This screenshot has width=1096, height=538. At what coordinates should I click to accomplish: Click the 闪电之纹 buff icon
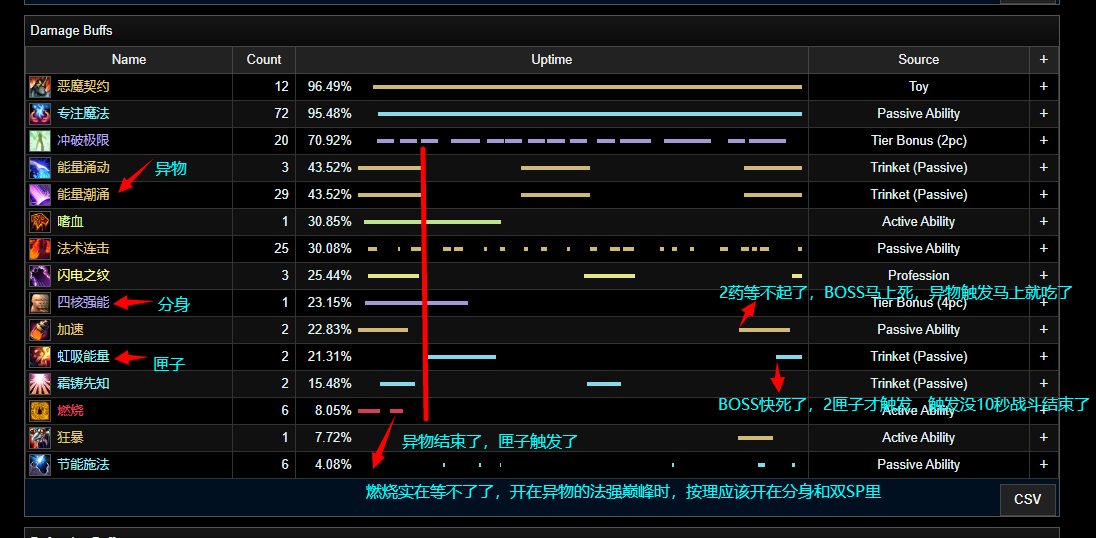click(39, 276)
